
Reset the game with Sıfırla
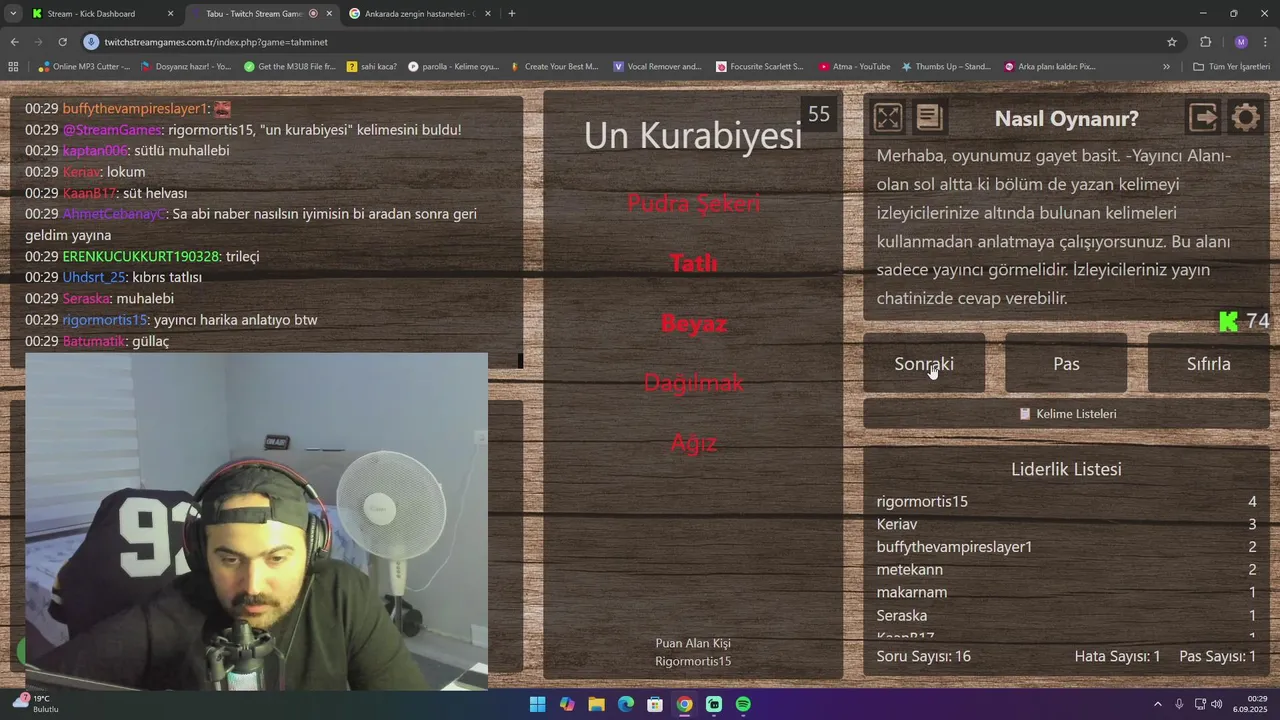click(1208, 363)
